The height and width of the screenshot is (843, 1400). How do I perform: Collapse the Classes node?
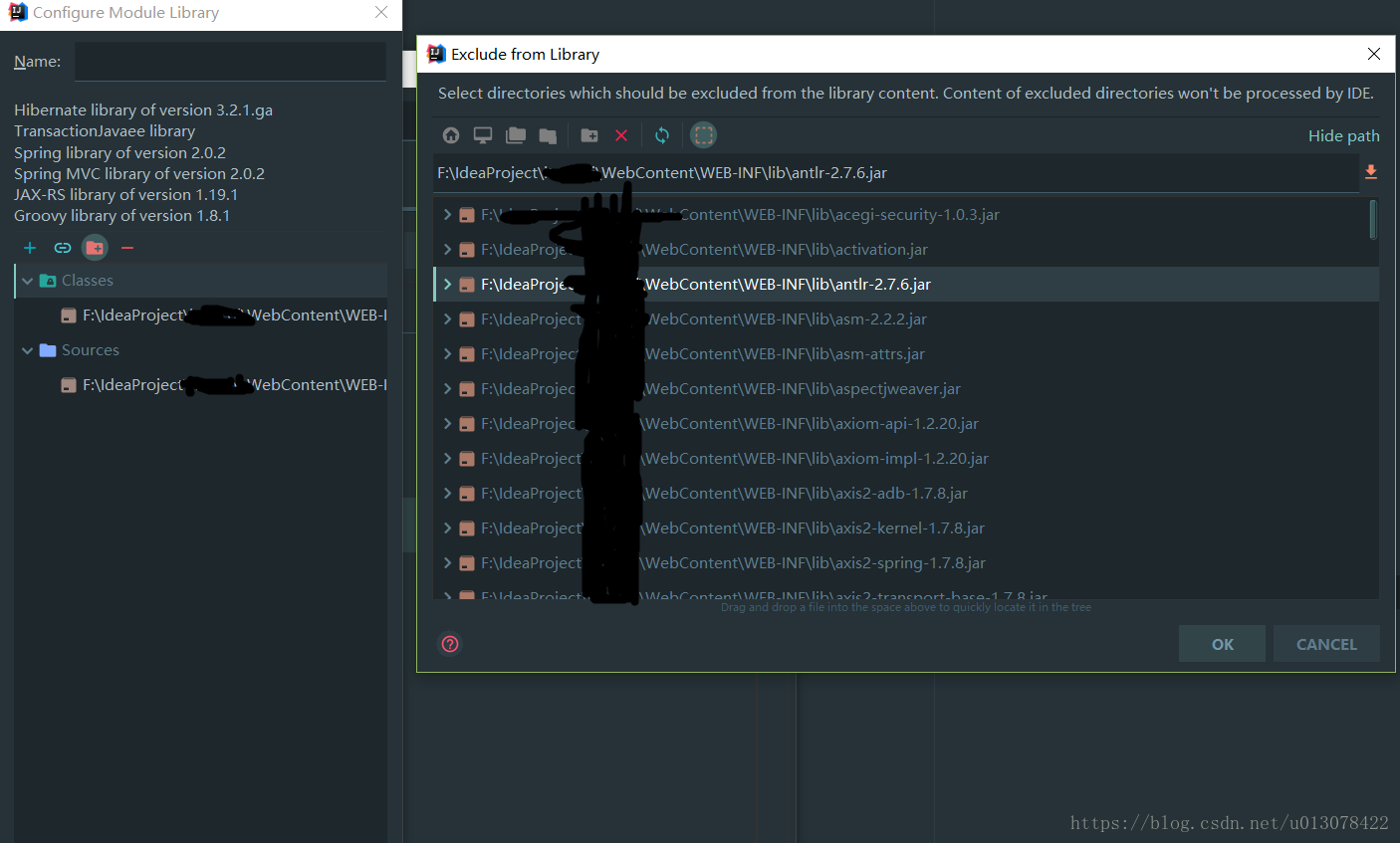pyautogui.click(x=27, y=281)
